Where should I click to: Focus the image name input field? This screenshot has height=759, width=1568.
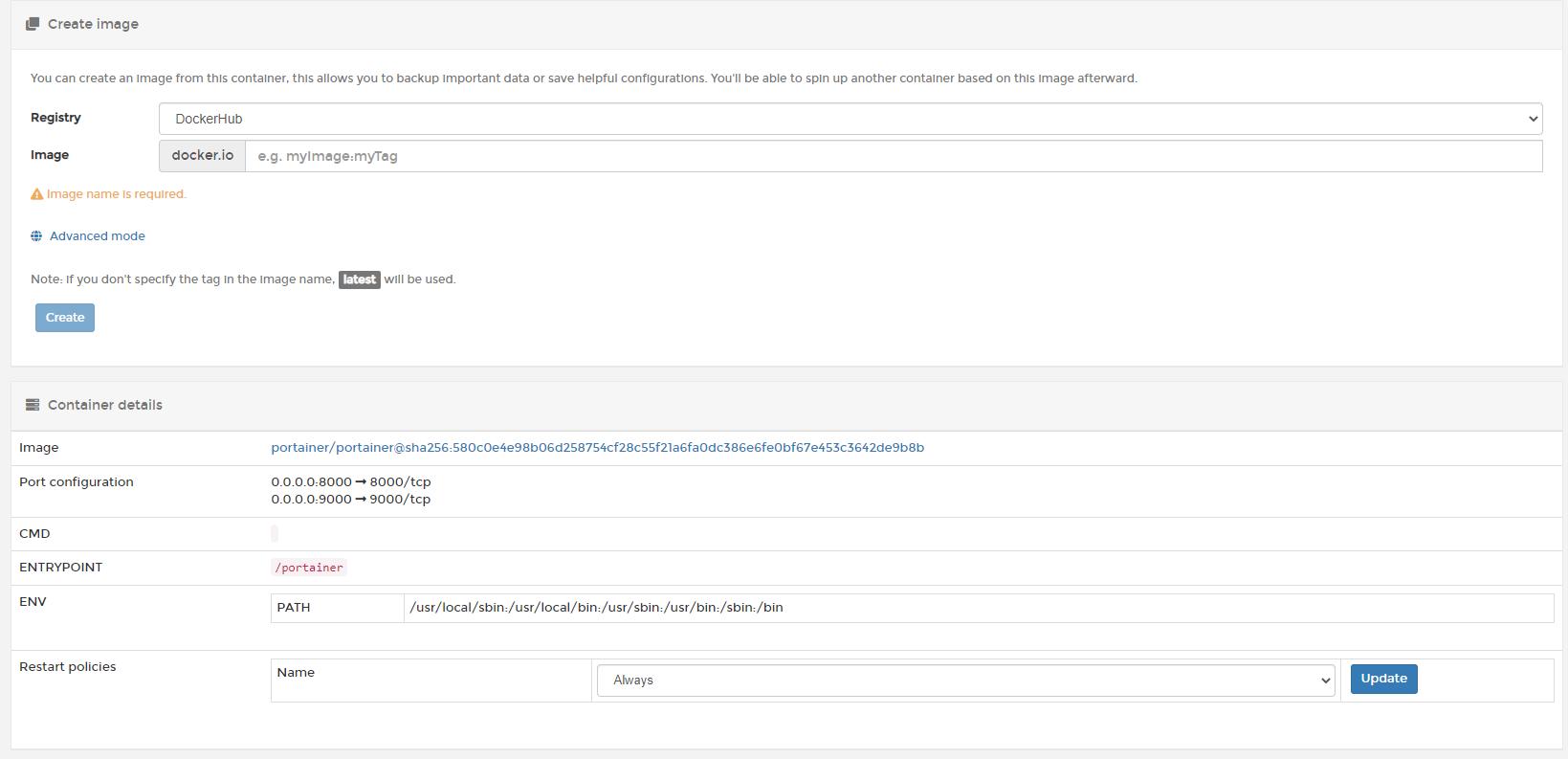893,156
